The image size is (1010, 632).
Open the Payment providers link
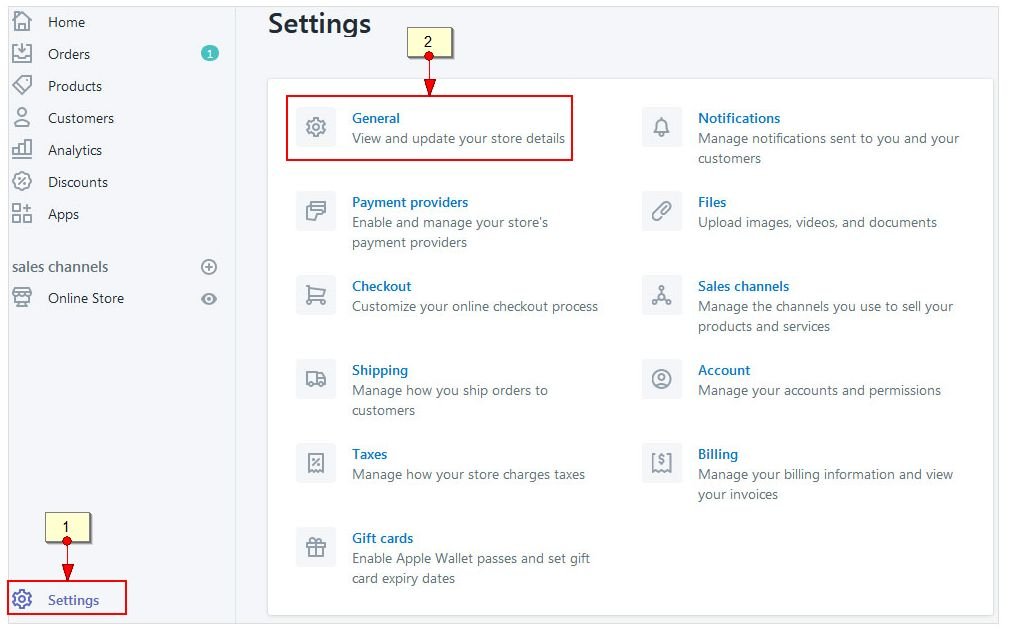point(410,202)
